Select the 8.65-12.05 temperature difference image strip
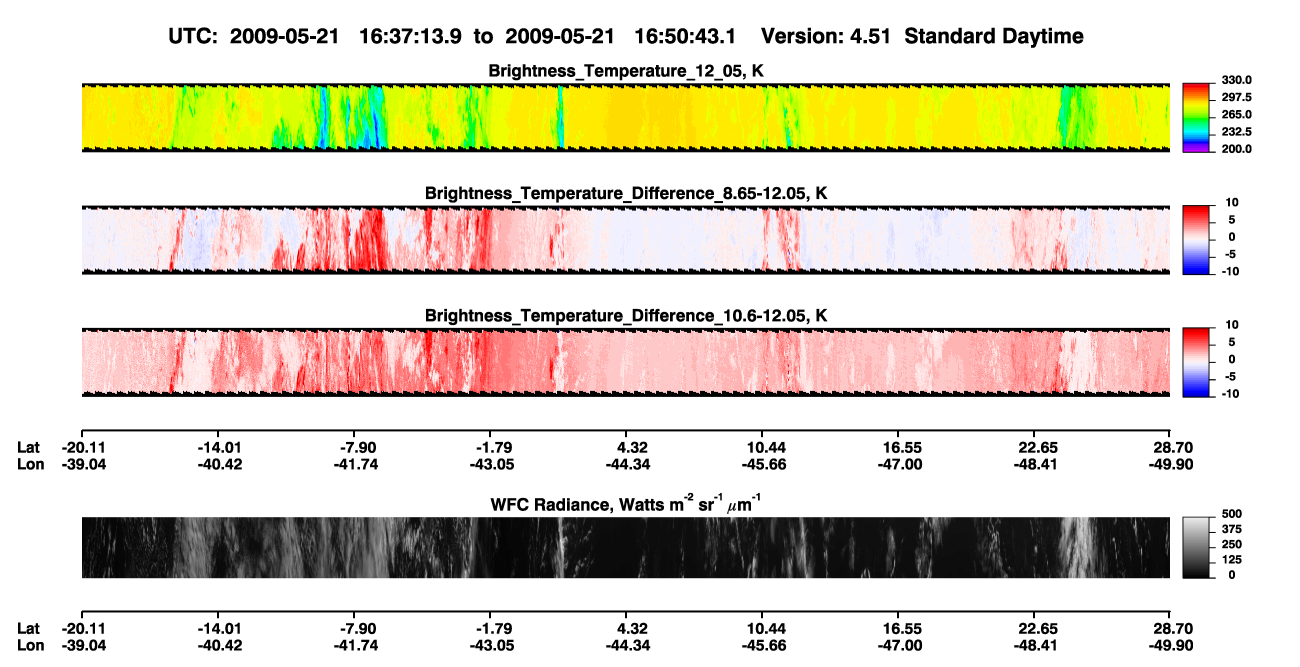This screenshot has width=1300, height=667. (x=625, y=239)
